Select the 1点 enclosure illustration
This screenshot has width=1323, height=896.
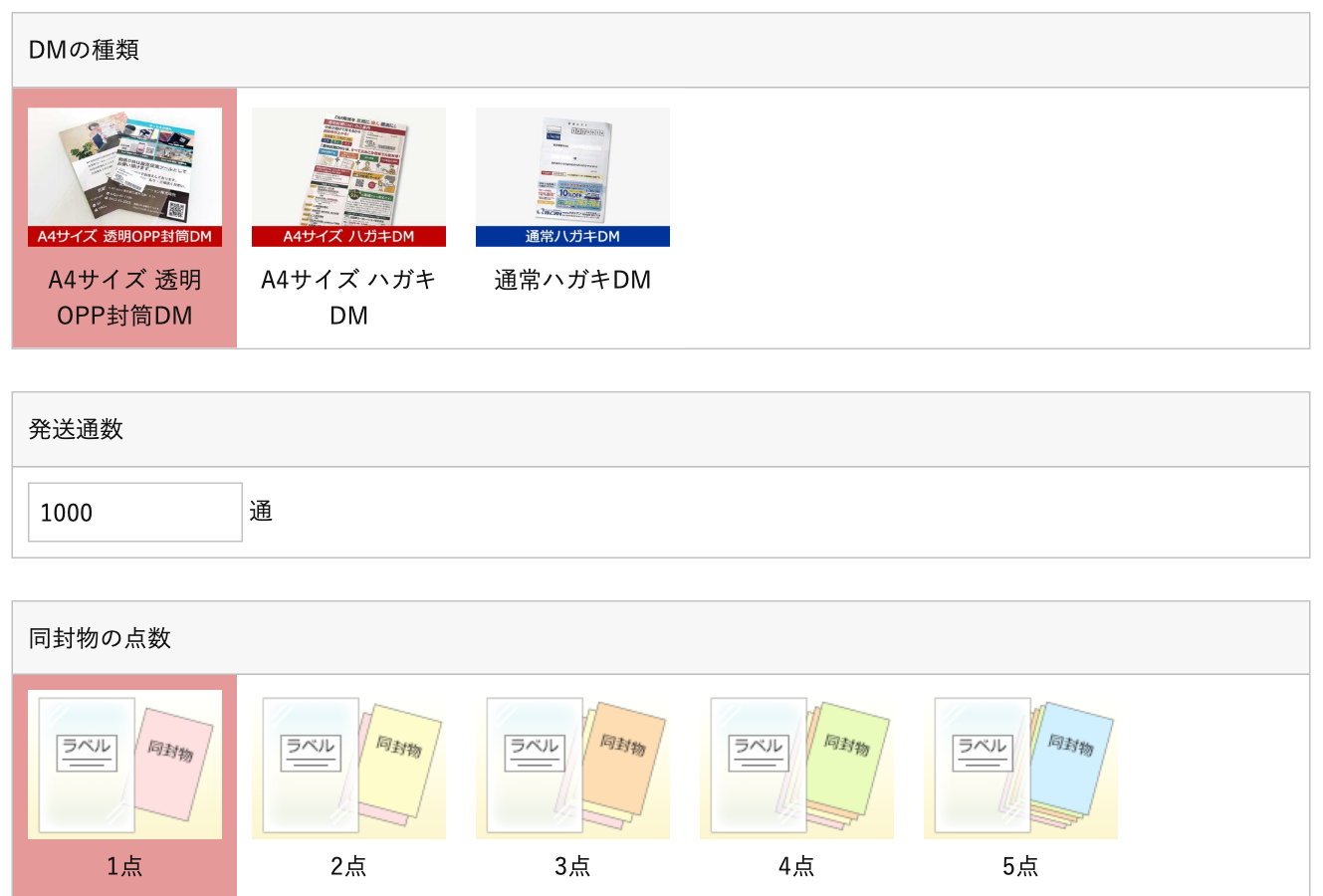point(124,765)
